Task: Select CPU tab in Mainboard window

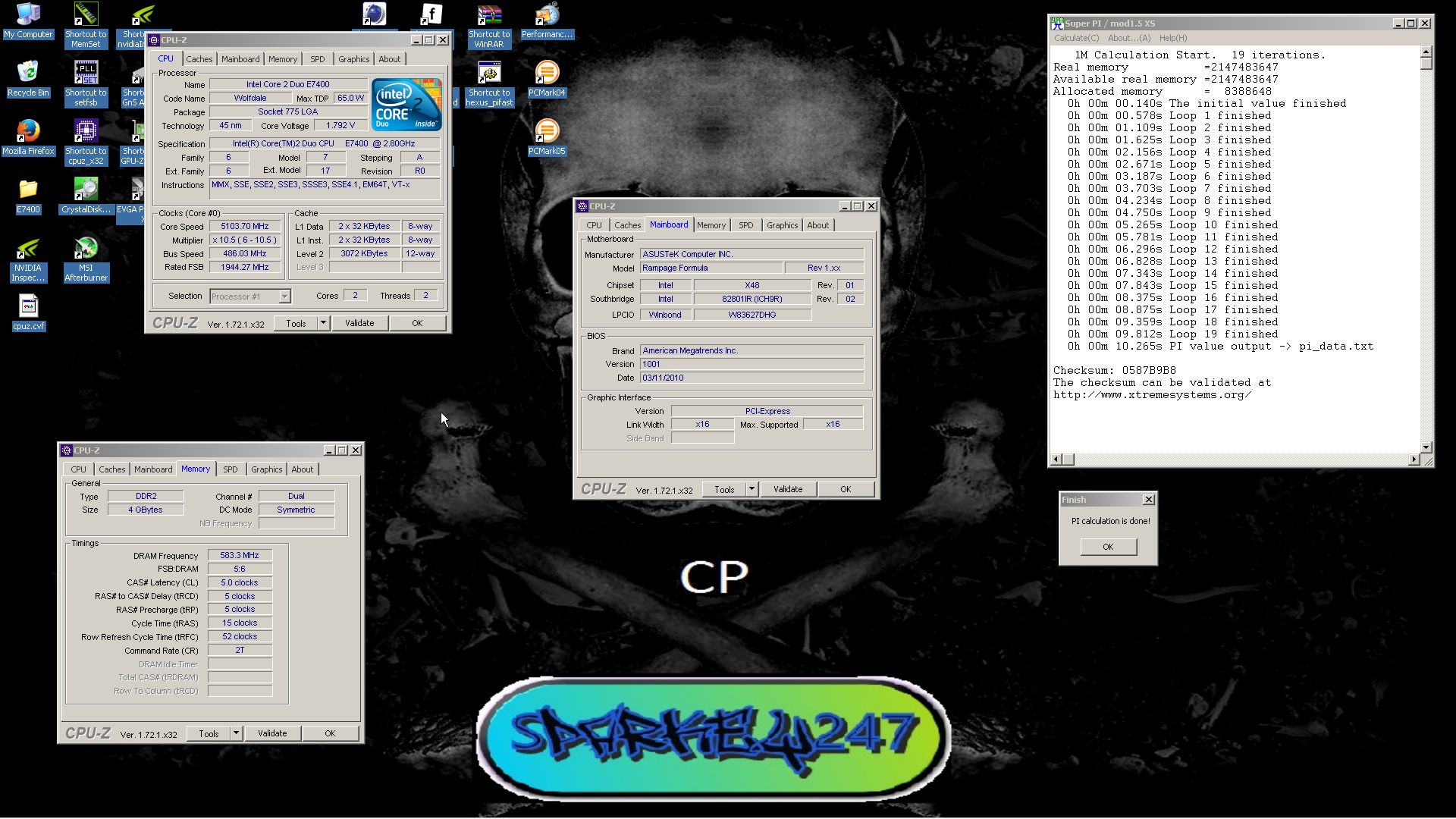Action: [594, 225]
